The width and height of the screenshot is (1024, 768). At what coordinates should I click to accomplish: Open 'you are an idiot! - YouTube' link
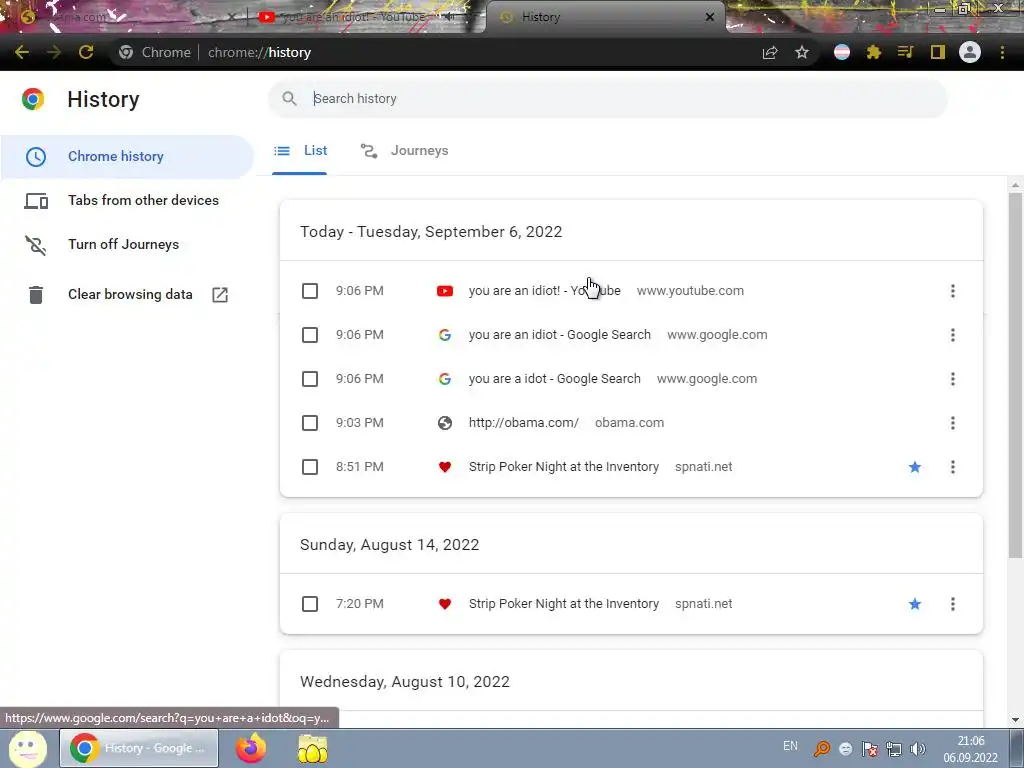(545, 291)
